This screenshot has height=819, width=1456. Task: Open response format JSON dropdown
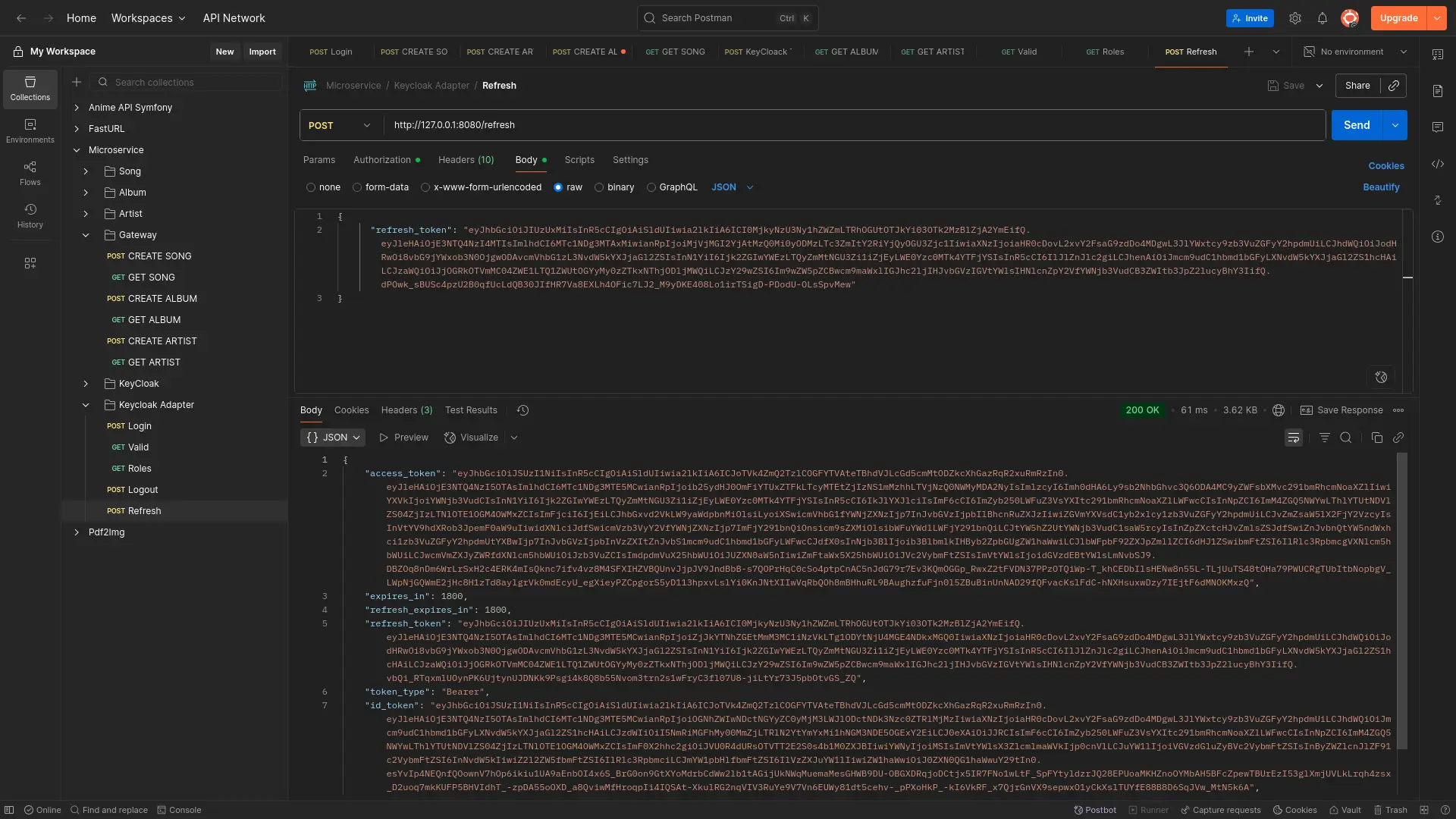coord(333,438)
